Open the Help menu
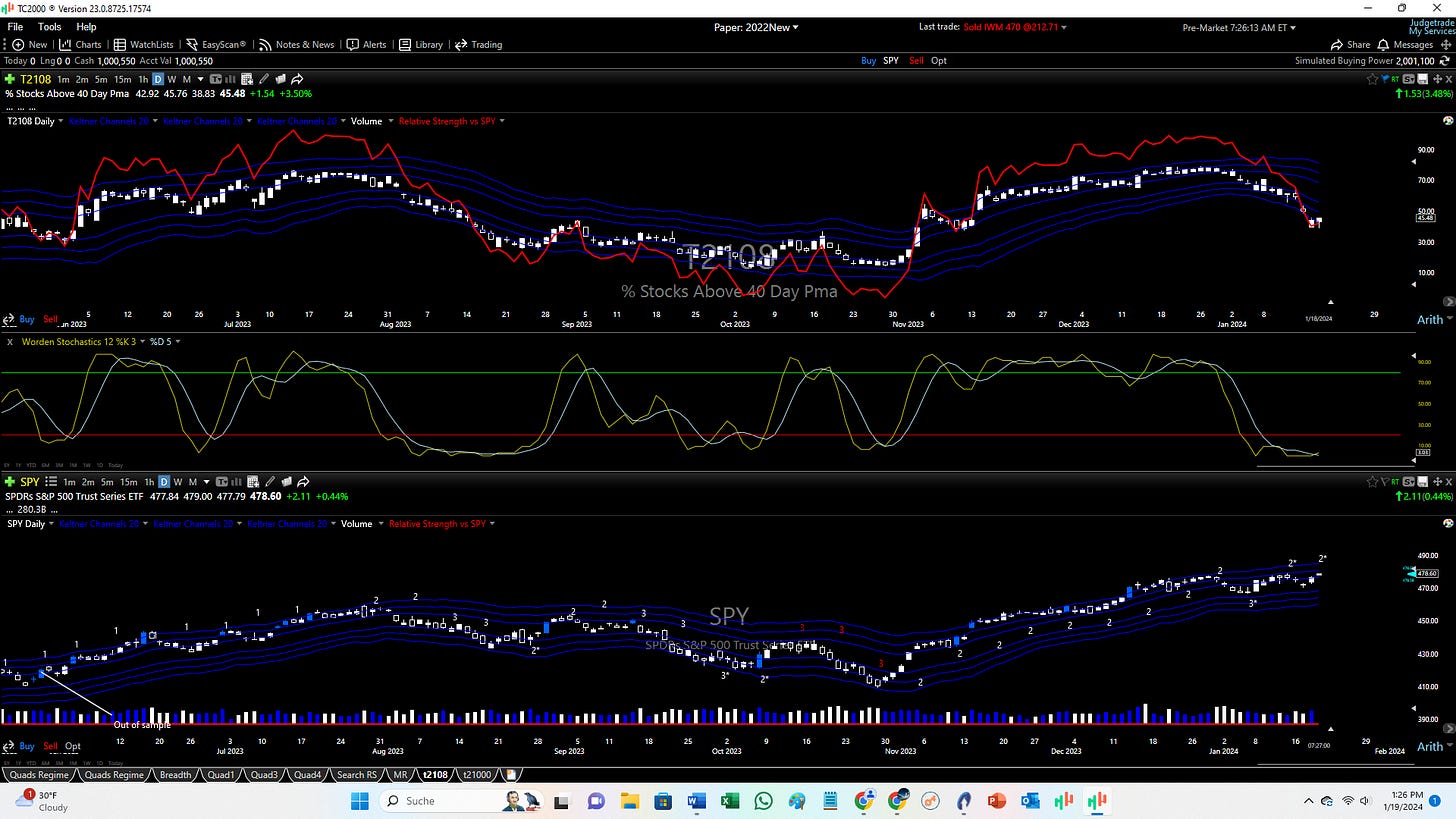This screenshot has width=1456, height=819. [x=86, y=27]
